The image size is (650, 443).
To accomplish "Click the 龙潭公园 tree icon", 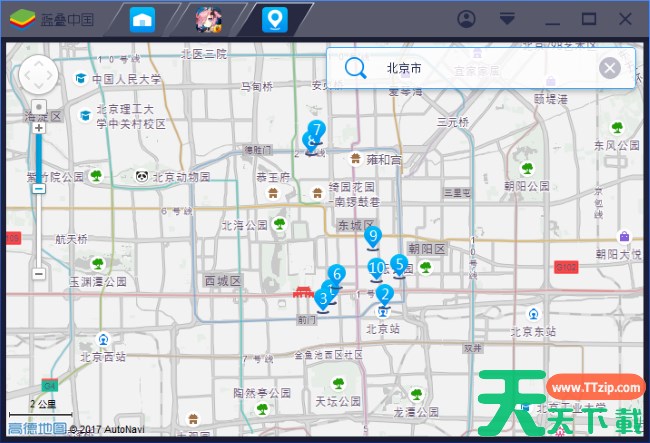I will (417, 394).
